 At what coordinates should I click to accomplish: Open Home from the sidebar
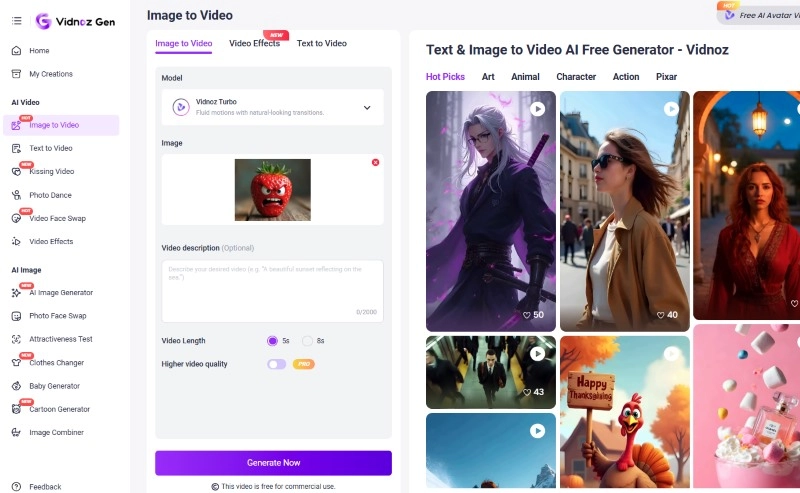coord(39,51)
